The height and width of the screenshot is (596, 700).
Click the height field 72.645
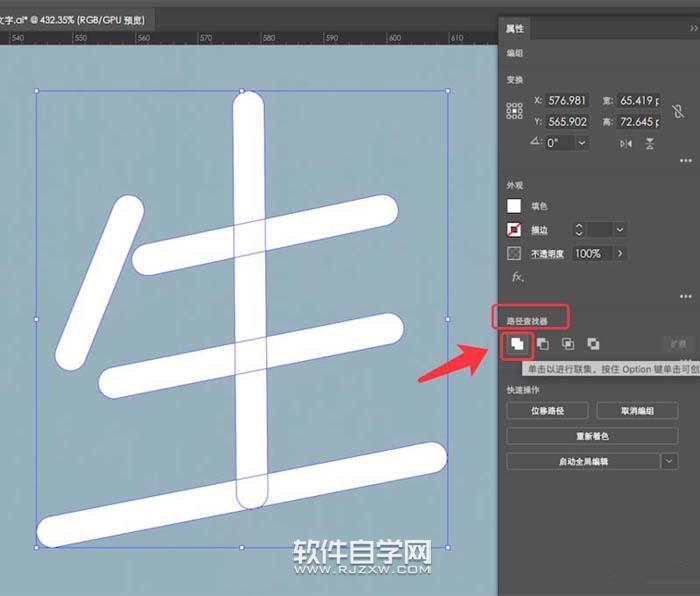(x=638, y=121)
